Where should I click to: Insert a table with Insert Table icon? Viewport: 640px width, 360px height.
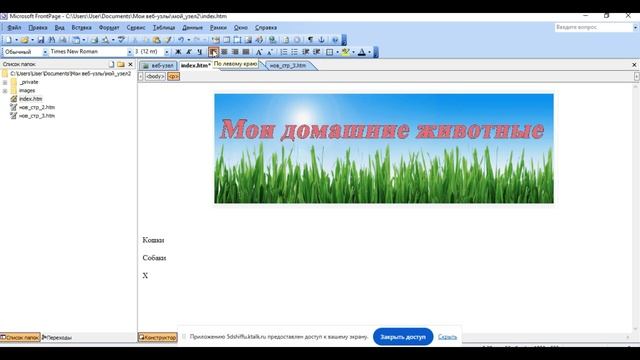pos(227,40)
